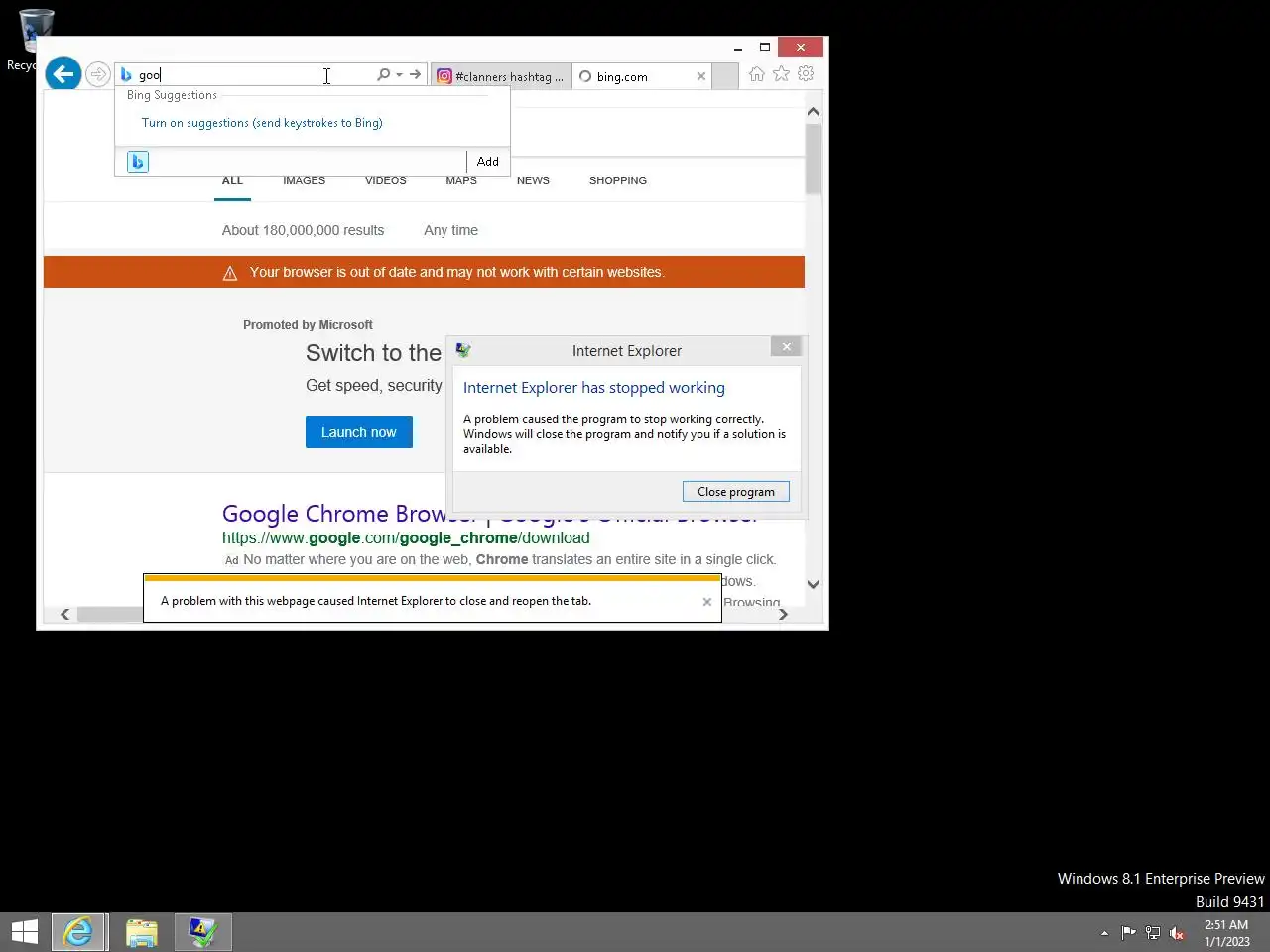Click the vertical scrollbar down arrow
The width and height of the screenshot is (1270, 952).
click(x=813, y=584)
